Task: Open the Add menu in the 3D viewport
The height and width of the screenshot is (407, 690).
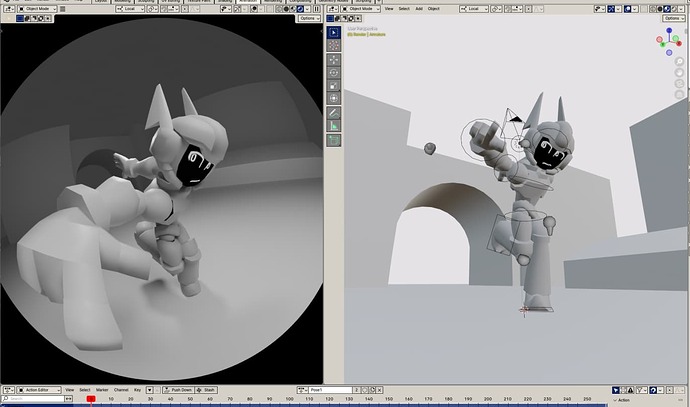Action: (x=419, y=9)
